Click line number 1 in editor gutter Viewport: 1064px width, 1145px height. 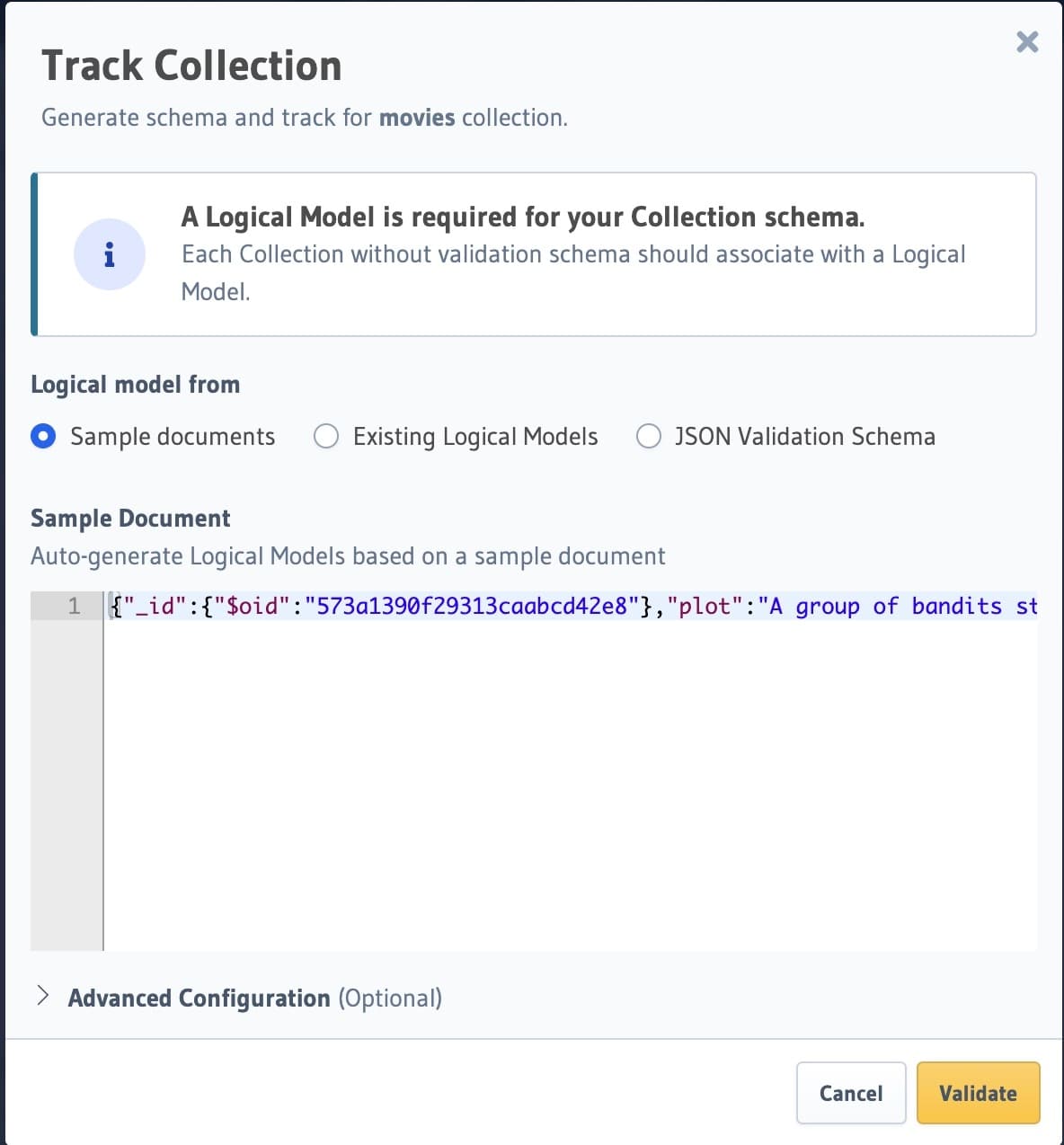pyautogui.click(x=74, y=607)
